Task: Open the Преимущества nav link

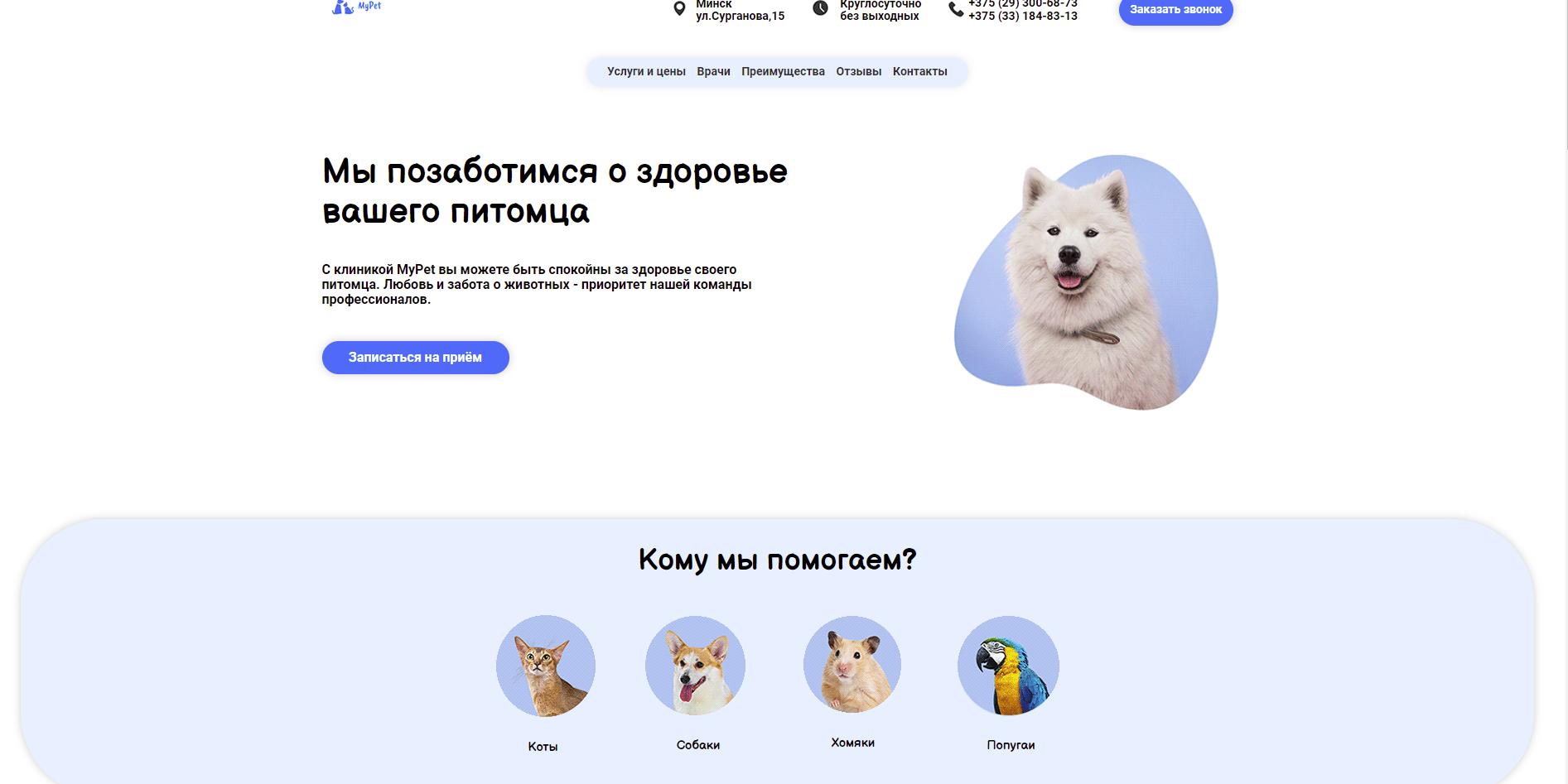Action: coord(783,72)
